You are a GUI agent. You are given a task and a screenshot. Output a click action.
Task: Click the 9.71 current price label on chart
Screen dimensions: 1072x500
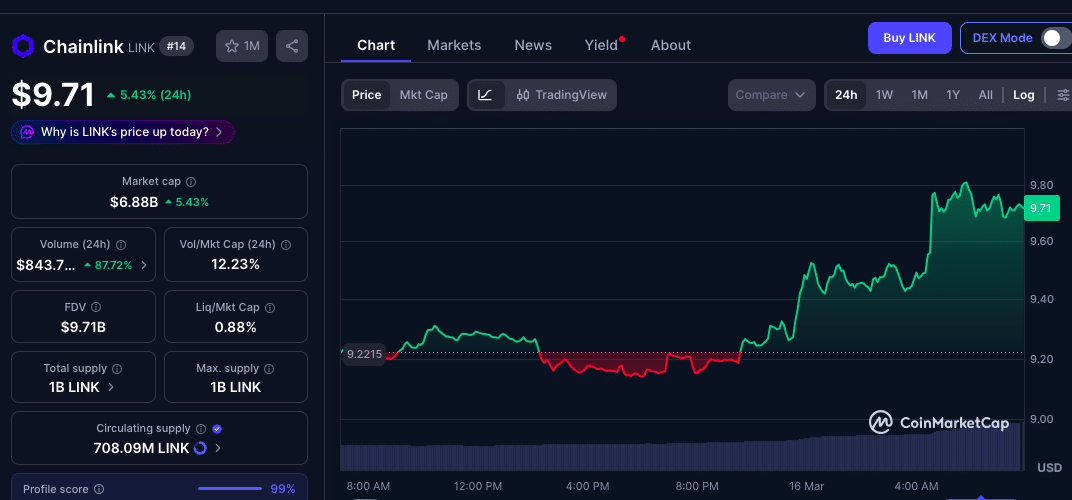pyautogui.click(x=1041, y=208)
